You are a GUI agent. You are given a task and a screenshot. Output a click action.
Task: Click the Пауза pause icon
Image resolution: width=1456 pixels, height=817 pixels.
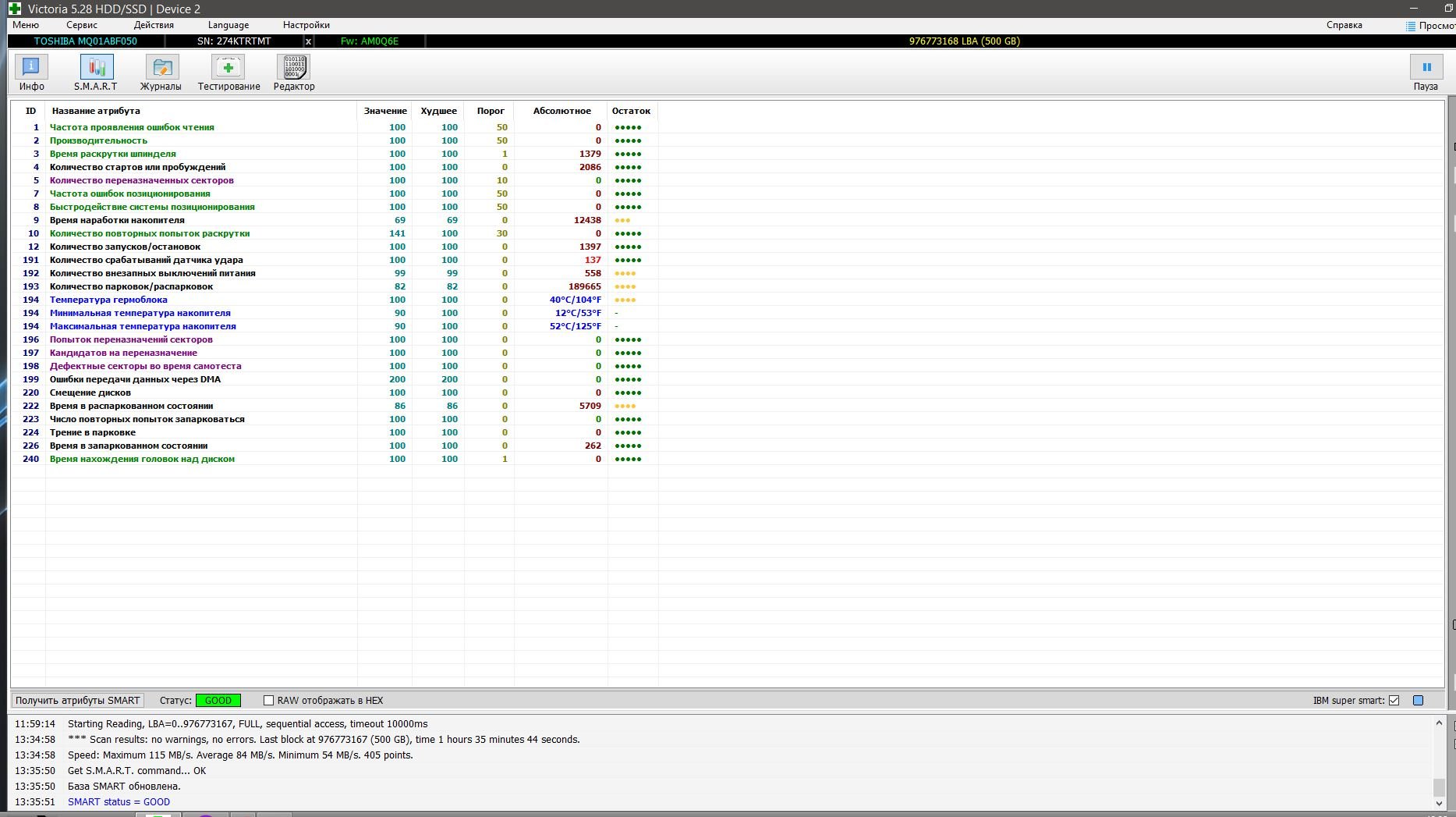click(x=1426, y=67)
